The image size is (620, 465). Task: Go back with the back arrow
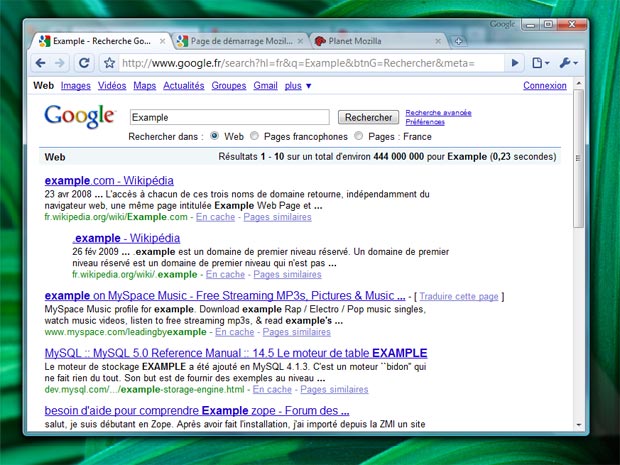41,63
